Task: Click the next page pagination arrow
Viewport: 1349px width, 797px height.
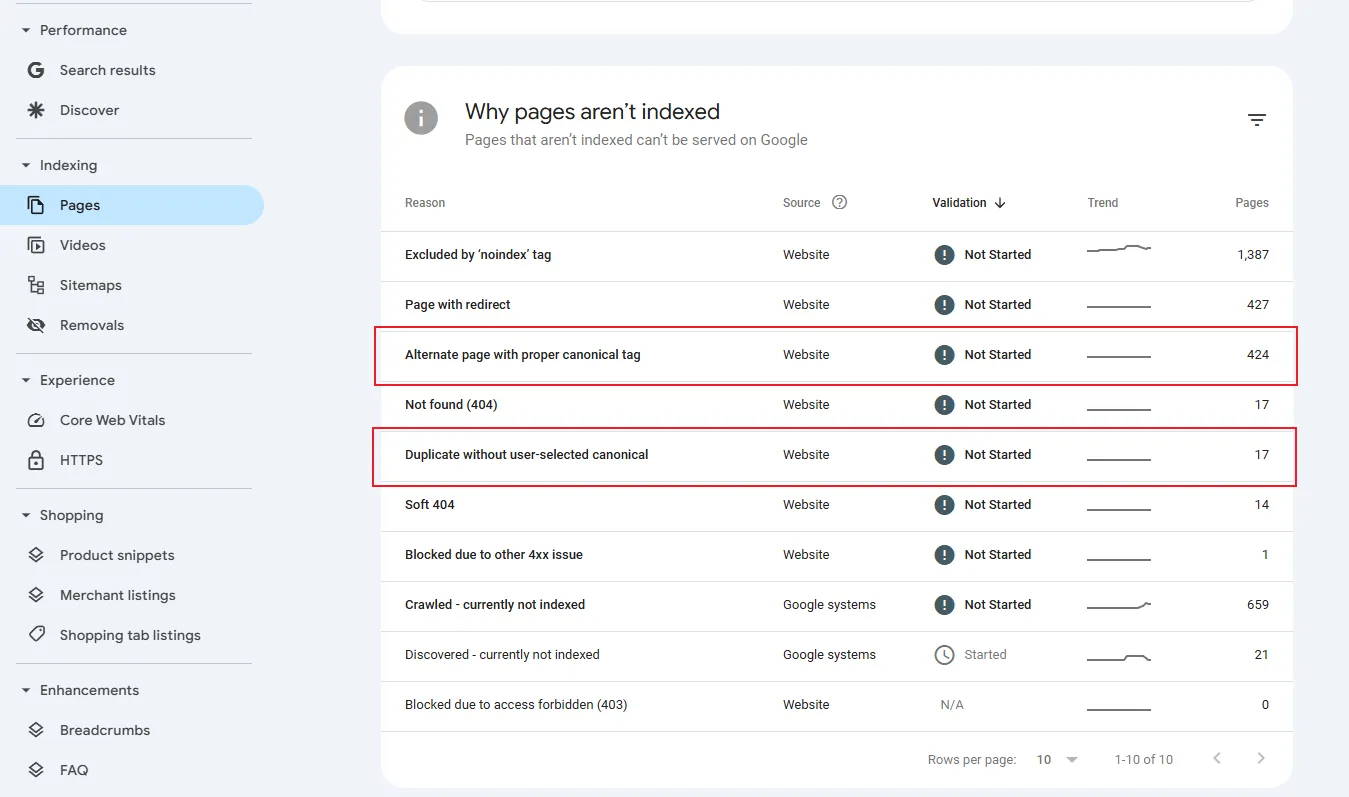Action: pos(1261,759)
